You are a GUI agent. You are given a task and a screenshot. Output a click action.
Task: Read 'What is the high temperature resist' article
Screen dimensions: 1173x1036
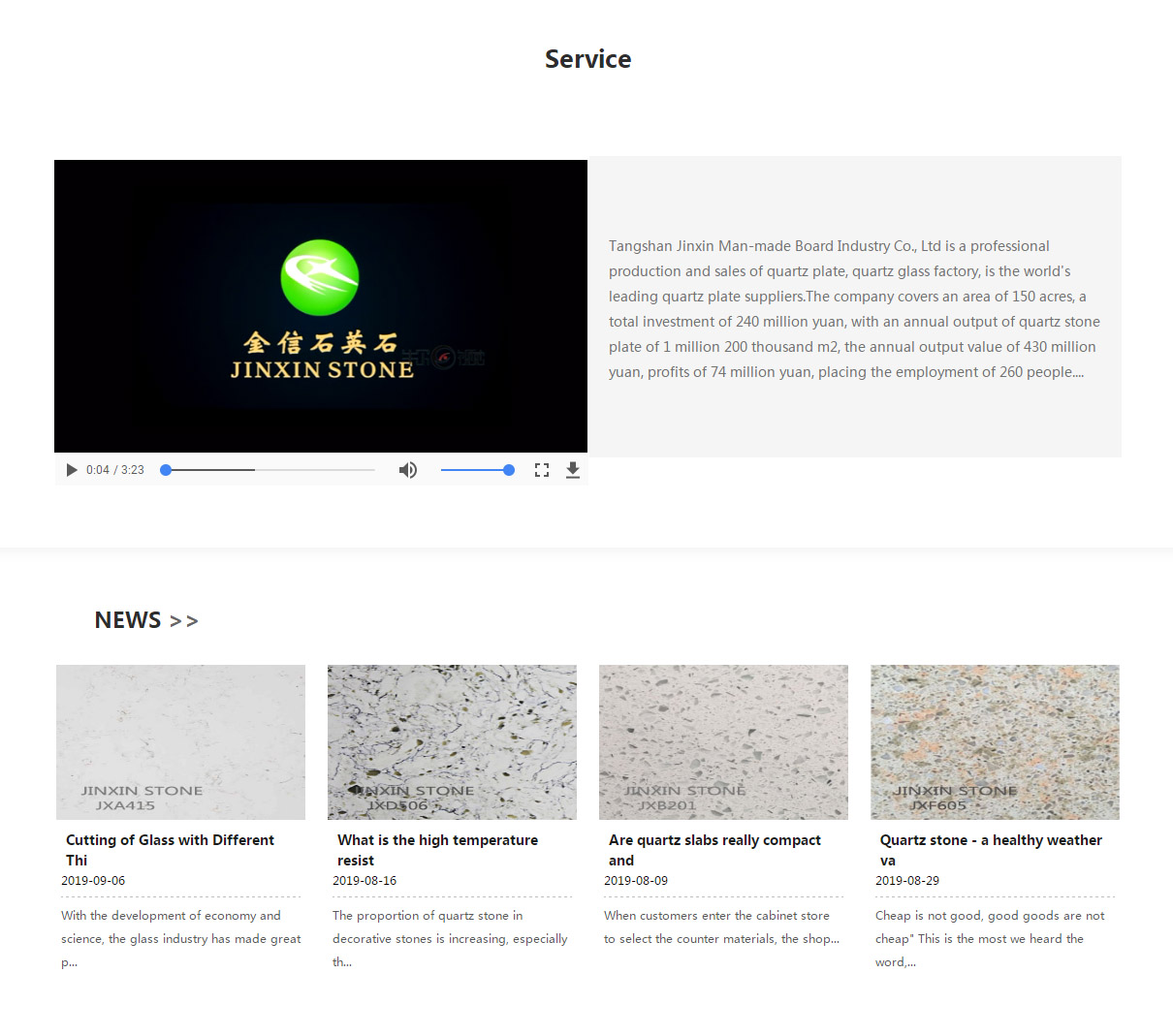(437, 850)
